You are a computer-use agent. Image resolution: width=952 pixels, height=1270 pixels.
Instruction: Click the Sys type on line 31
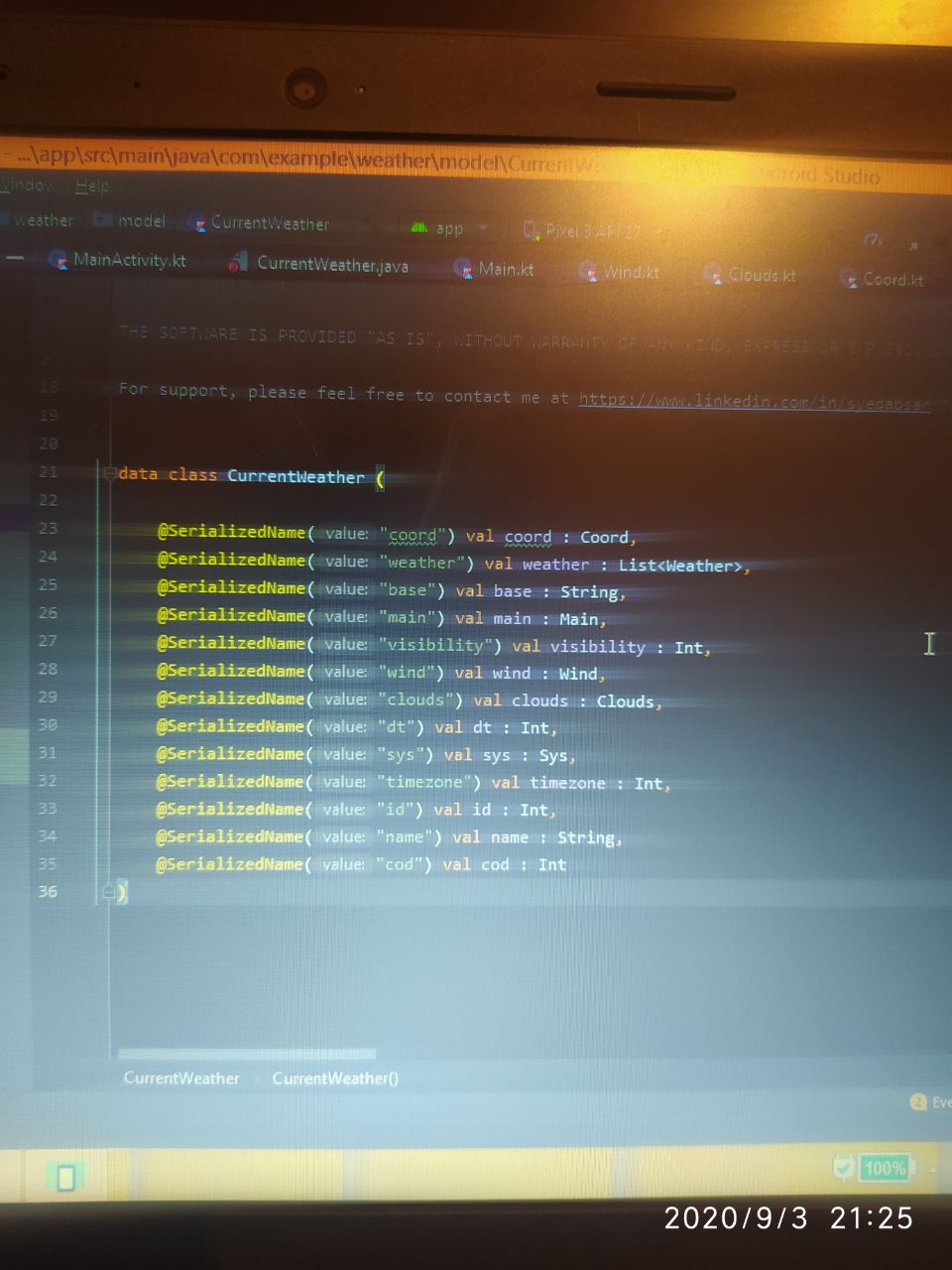coord(553,755)
